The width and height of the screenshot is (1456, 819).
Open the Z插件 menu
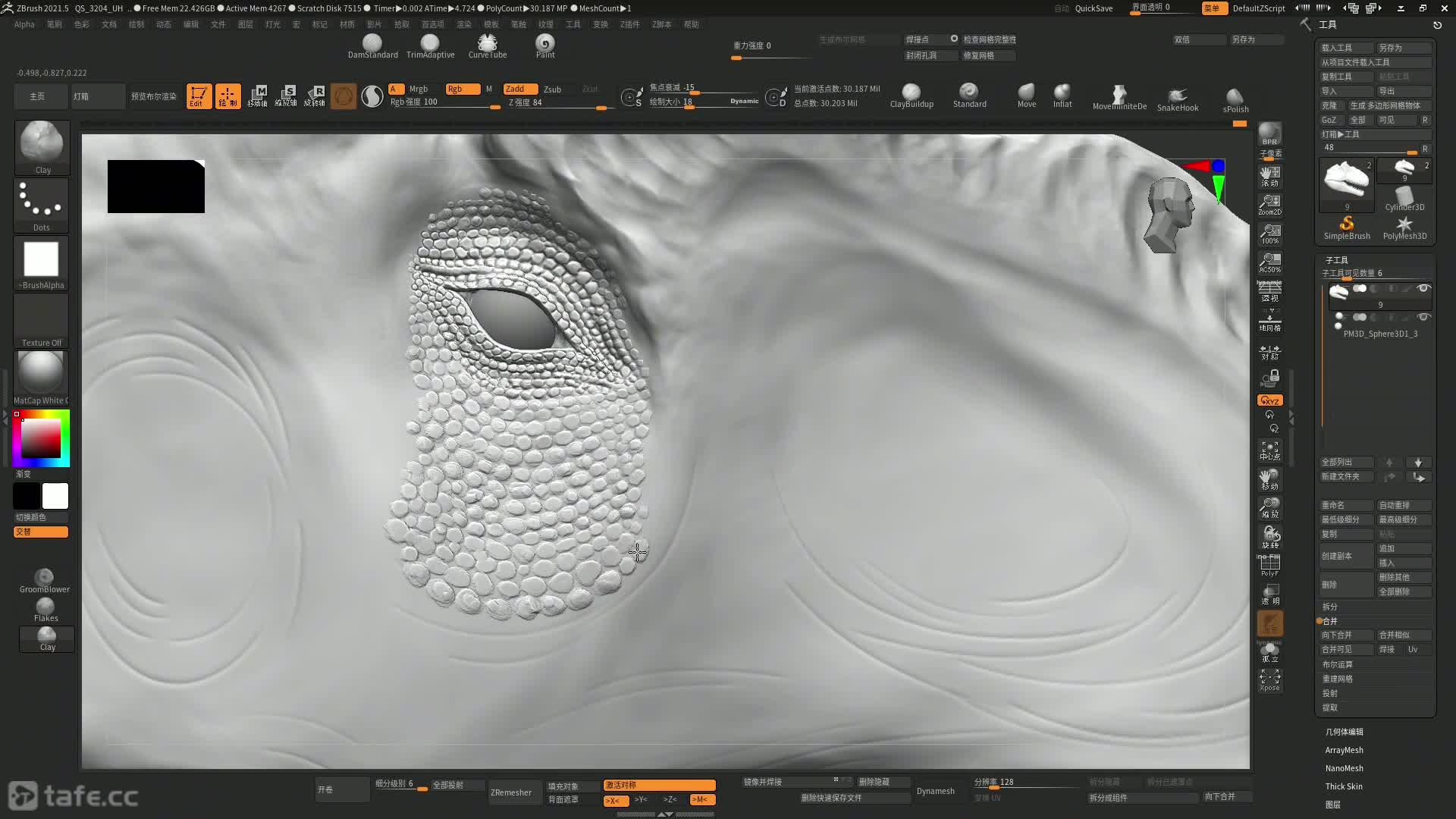coord(629,24)
